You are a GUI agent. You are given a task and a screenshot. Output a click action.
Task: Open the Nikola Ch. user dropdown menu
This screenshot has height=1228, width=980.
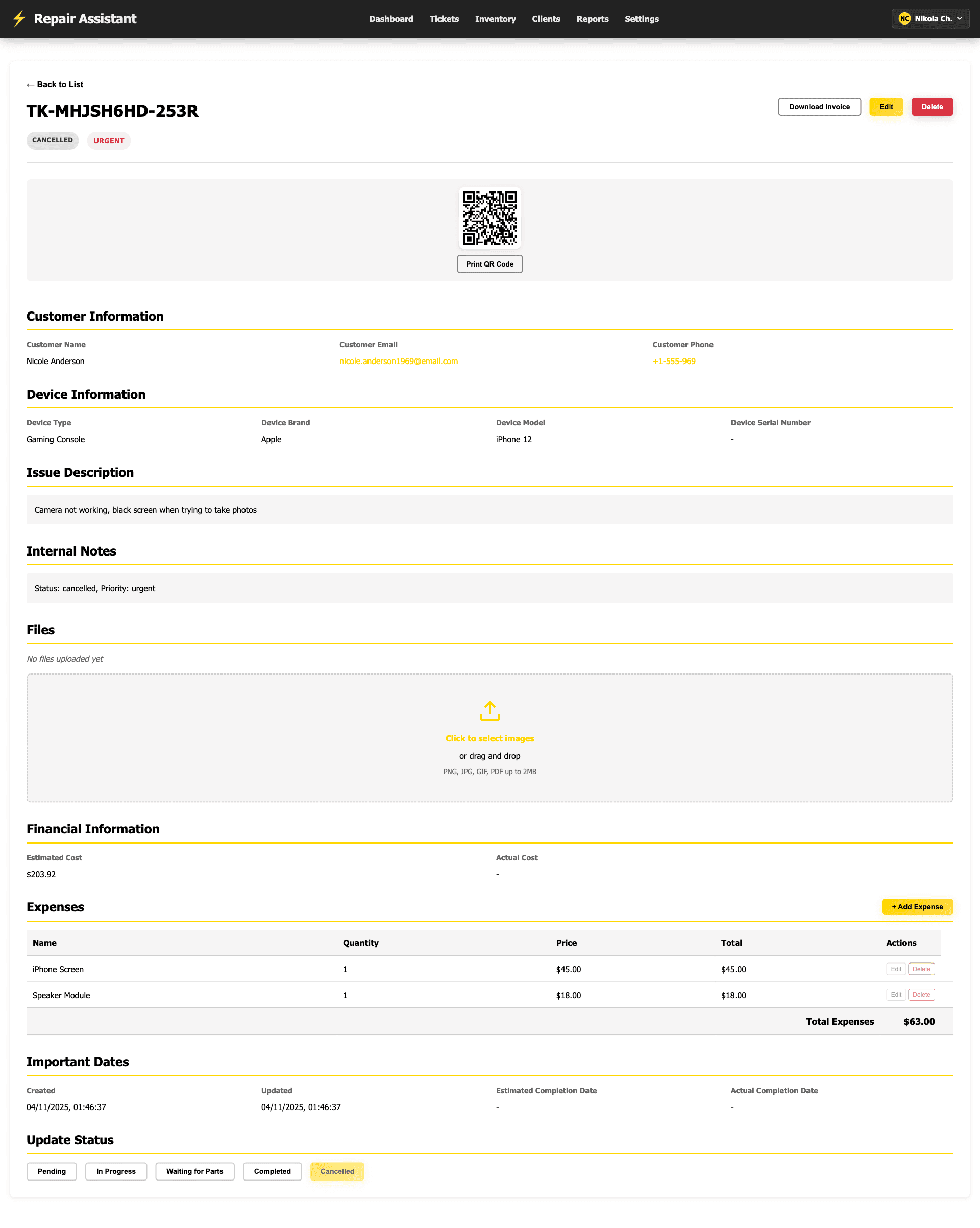(930, 18)
